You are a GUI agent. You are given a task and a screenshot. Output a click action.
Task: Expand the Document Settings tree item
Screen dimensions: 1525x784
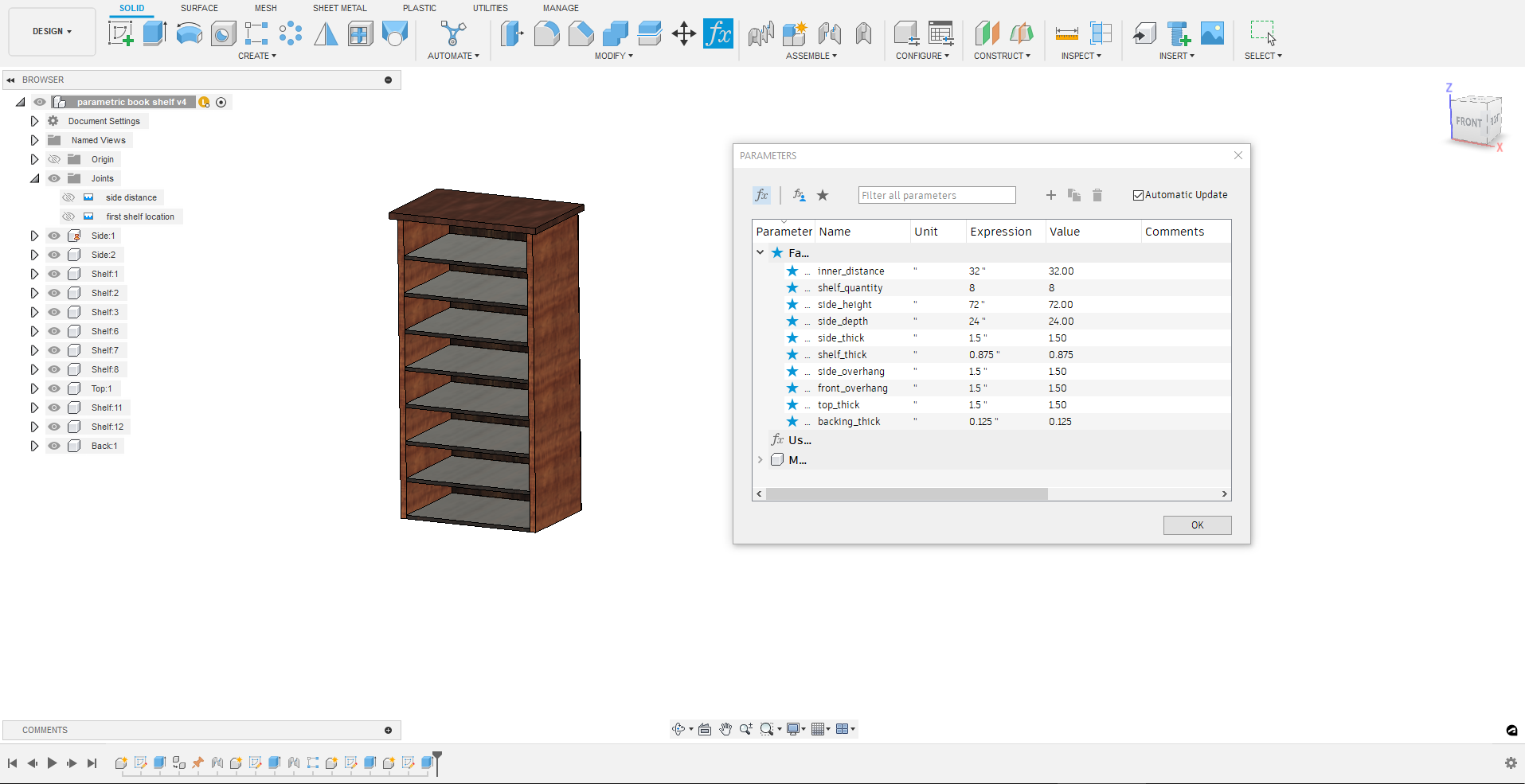pyautogui.click(x=33, y=120)
